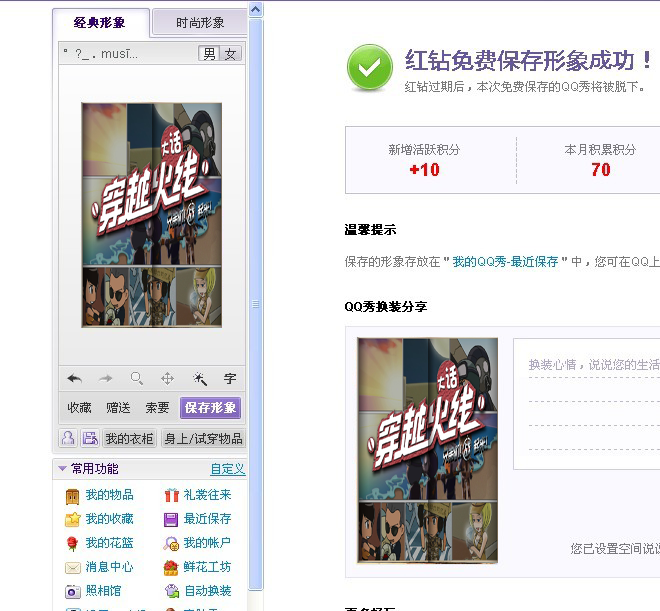Screen dimensions: 660x611
Task: Click the 鲜花工坊 link text
Action: (207, 567)
